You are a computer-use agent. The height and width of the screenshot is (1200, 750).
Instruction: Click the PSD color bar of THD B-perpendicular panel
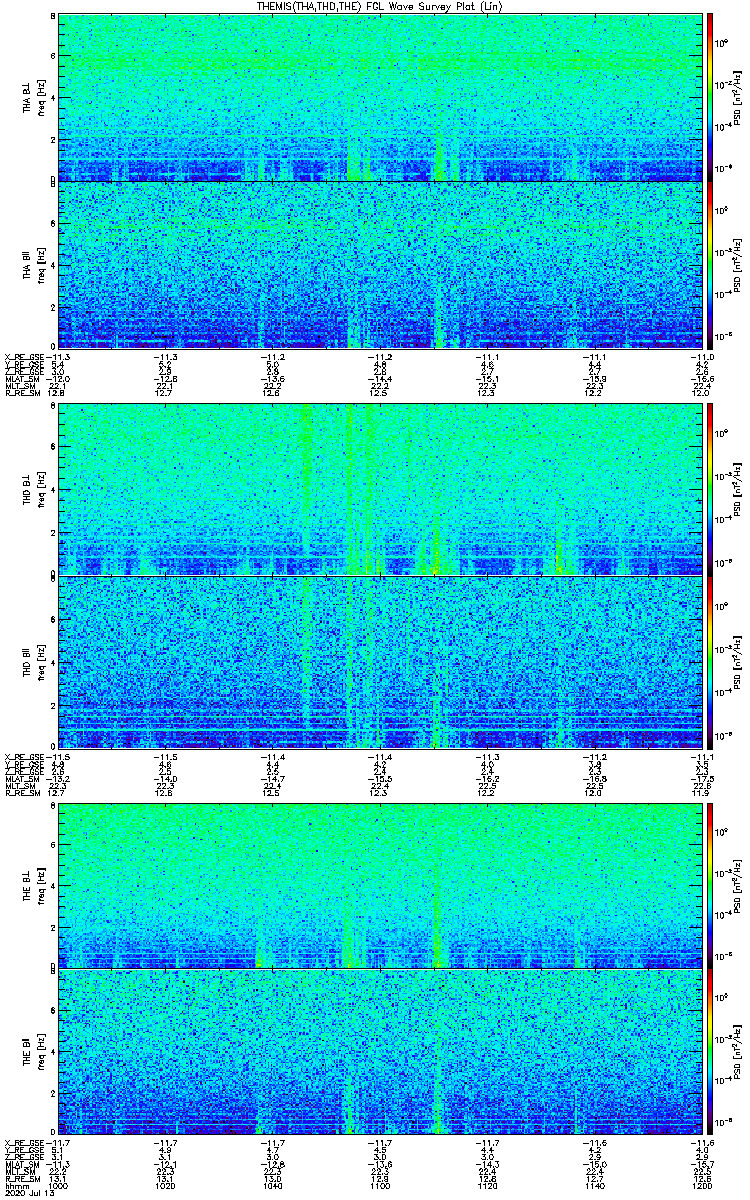click(x=711, y=488)
